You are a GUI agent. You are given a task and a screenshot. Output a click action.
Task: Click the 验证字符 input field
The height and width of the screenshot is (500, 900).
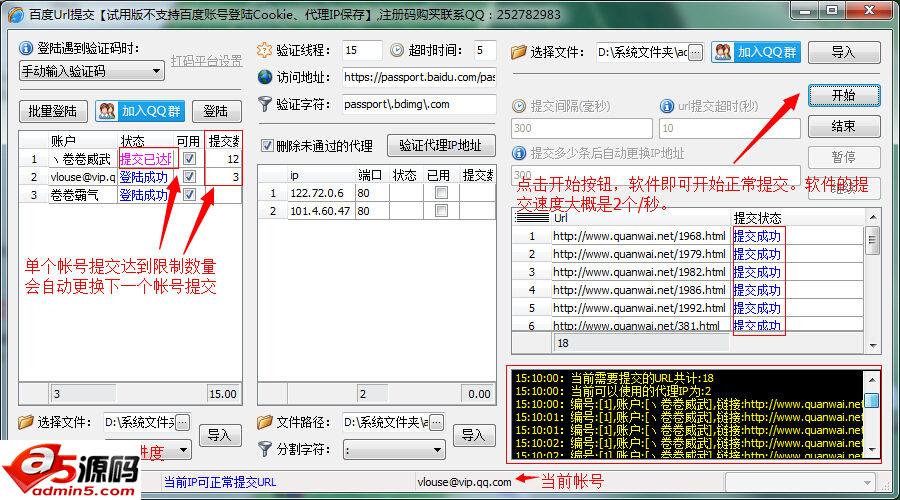420,104
